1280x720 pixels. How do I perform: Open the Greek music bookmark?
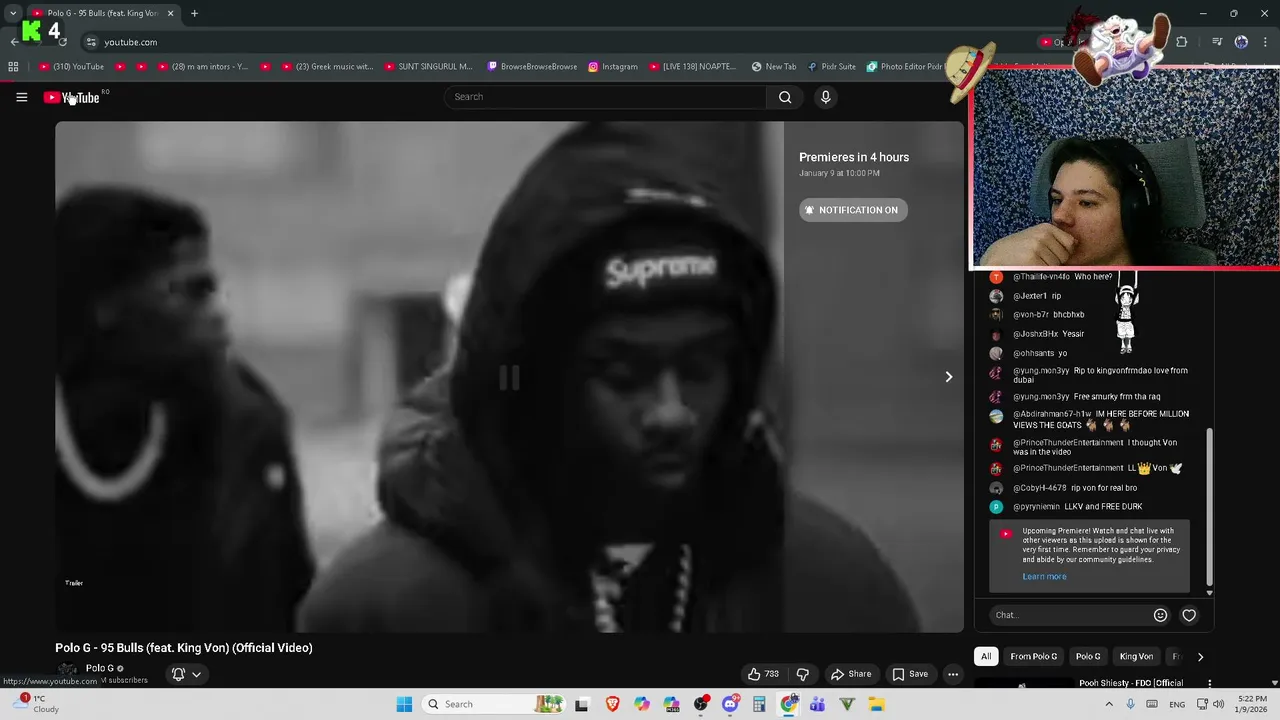click(326, 67)
